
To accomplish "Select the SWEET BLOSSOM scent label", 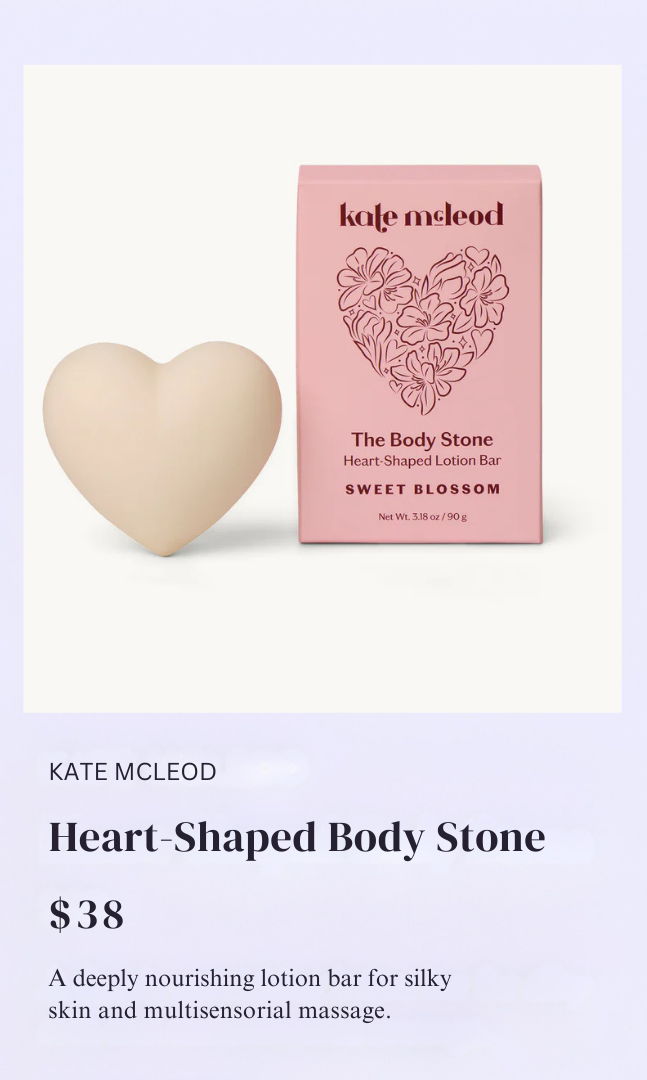I will (x=422, y=490).
